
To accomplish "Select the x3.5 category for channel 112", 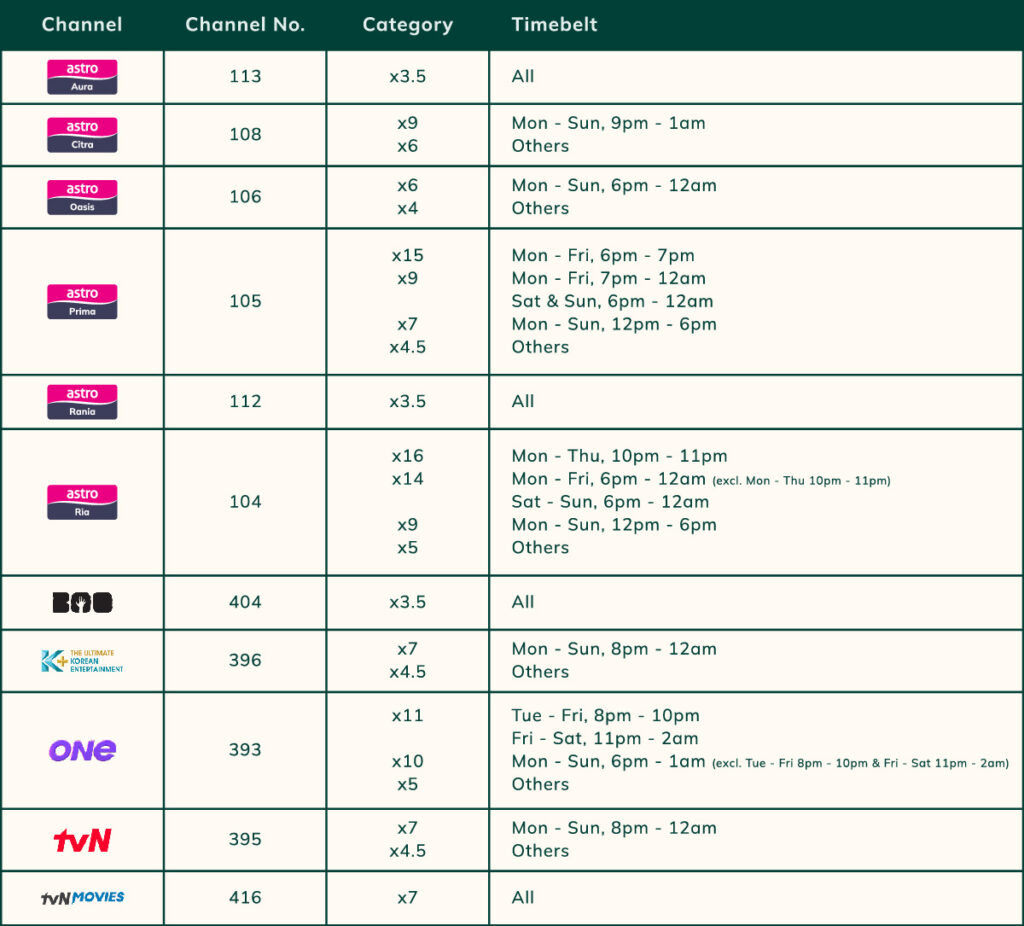I will tap(408, 401).
